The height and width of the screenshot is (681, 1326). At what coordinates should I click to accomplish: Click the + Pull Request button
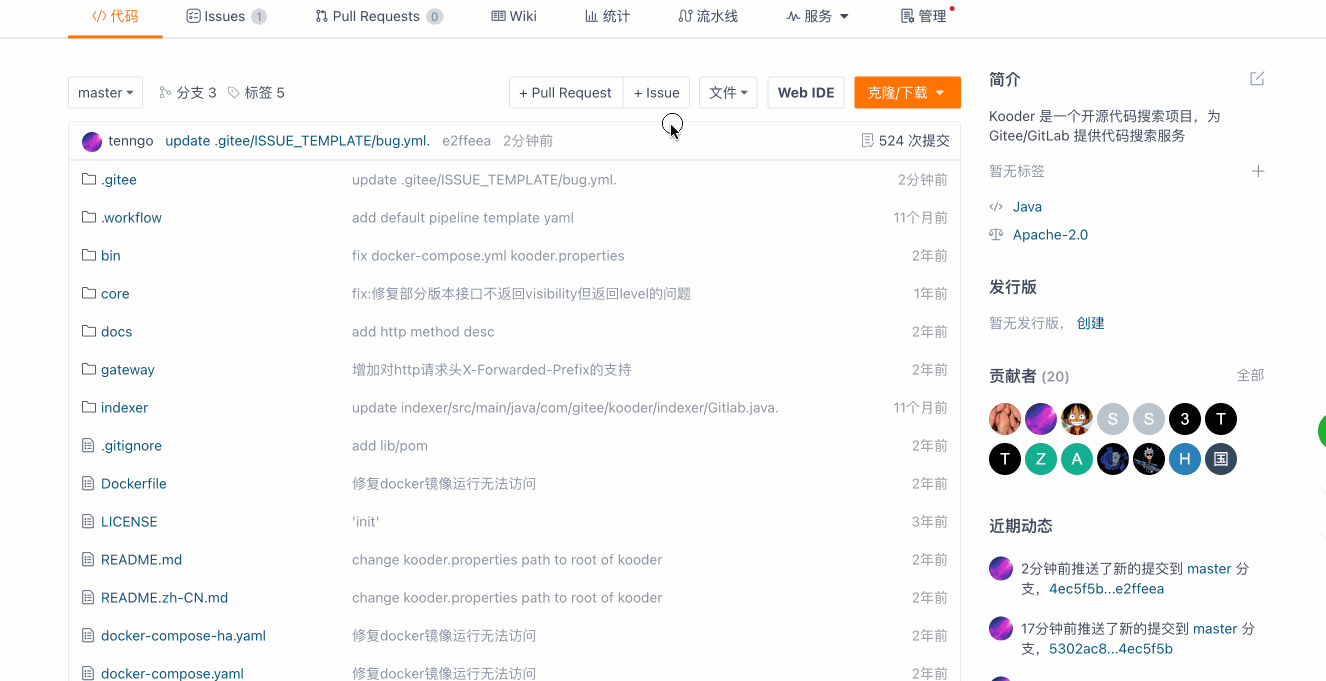point(566,92)
